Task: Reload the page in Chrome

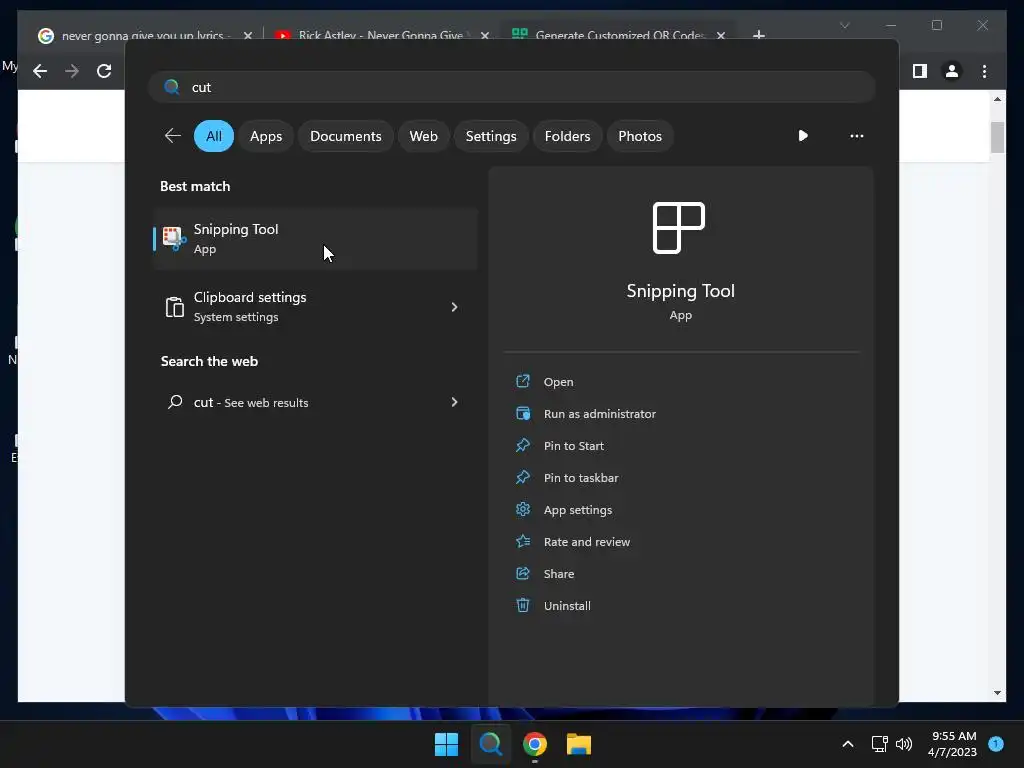Action: click(x=104, y=71)
